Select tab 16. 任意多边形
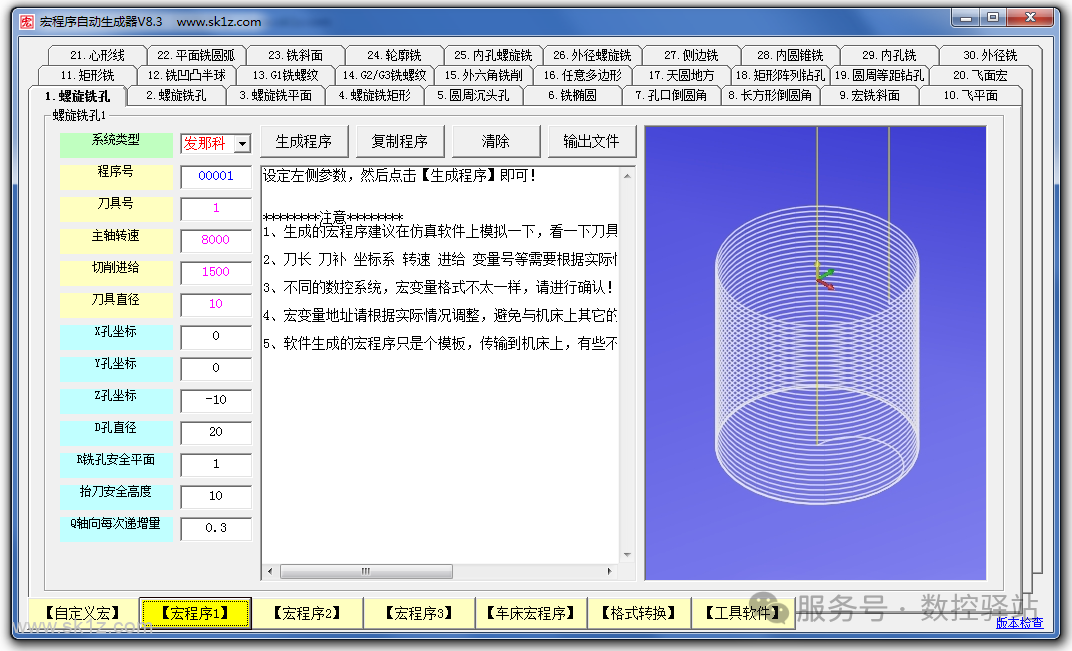Screen dimensions: 1072x651 pos(583,75)
